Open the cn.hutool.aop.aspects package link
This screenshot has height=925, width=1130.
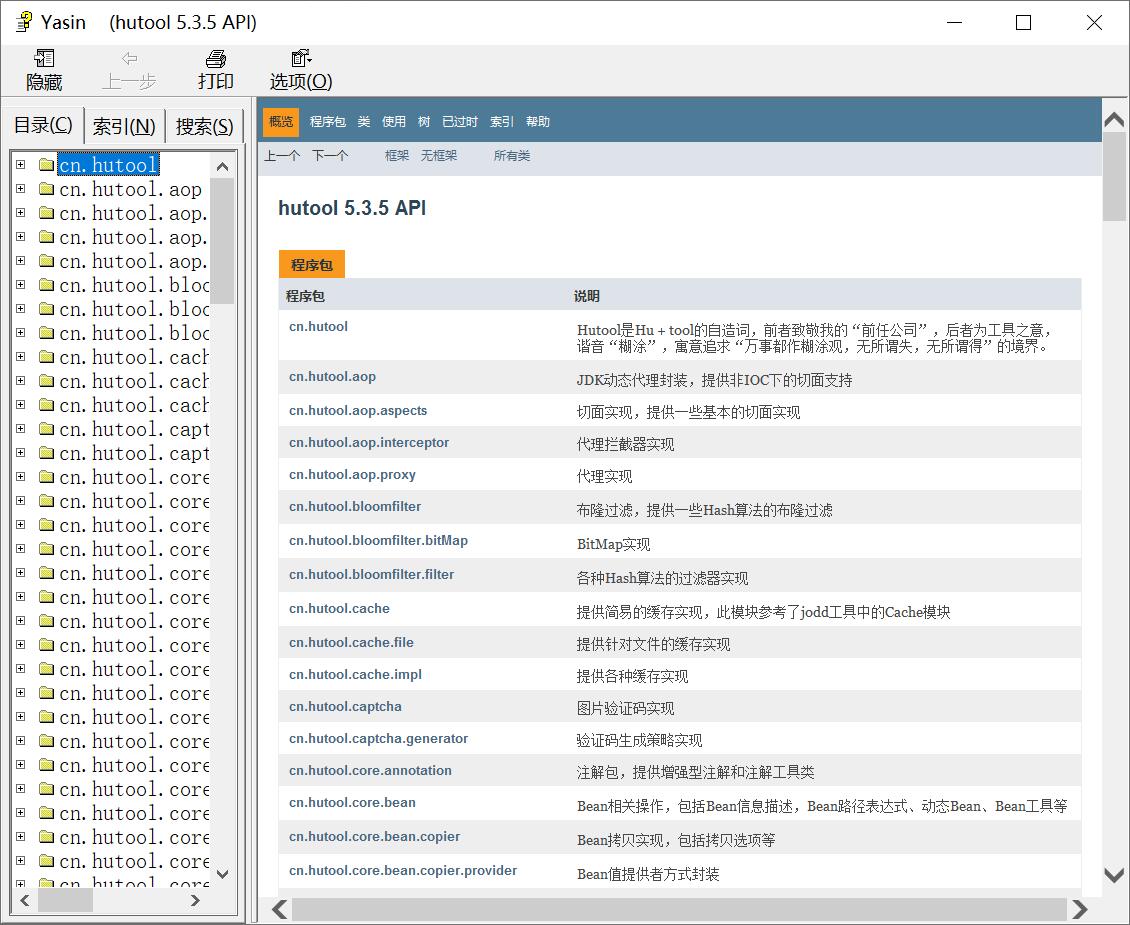pos(358,410)
